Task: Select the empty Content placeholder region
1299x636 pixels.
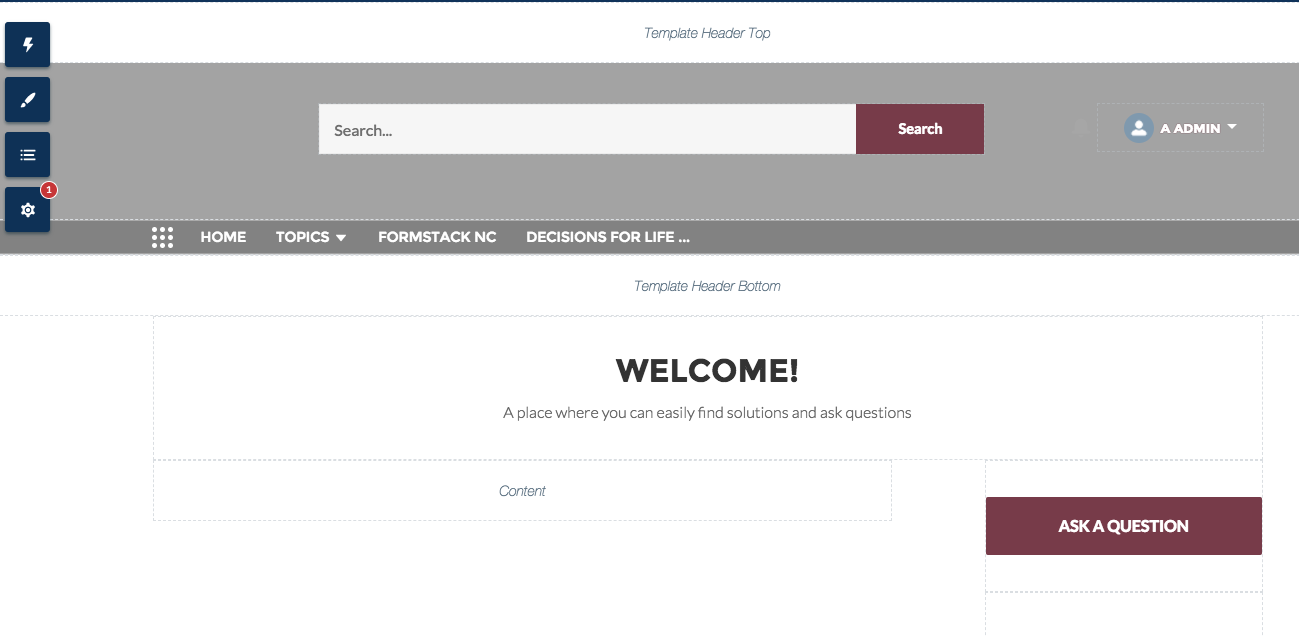Action: pyautogui.click(x=522, y=491)
